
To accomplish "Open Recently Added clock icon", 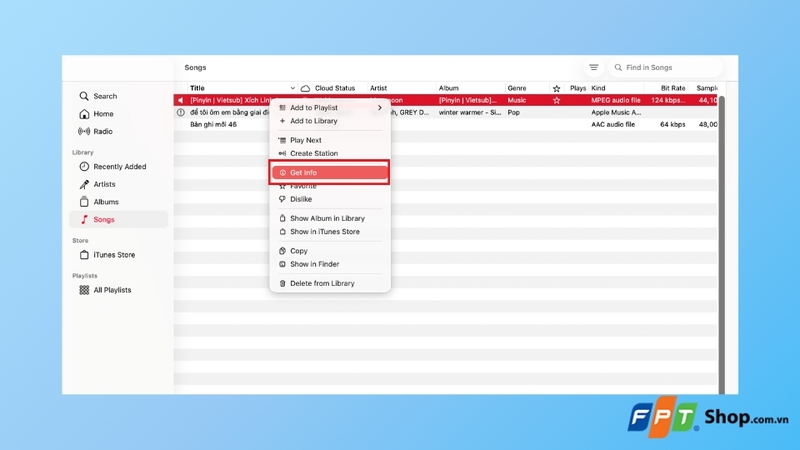I will 84,166.
